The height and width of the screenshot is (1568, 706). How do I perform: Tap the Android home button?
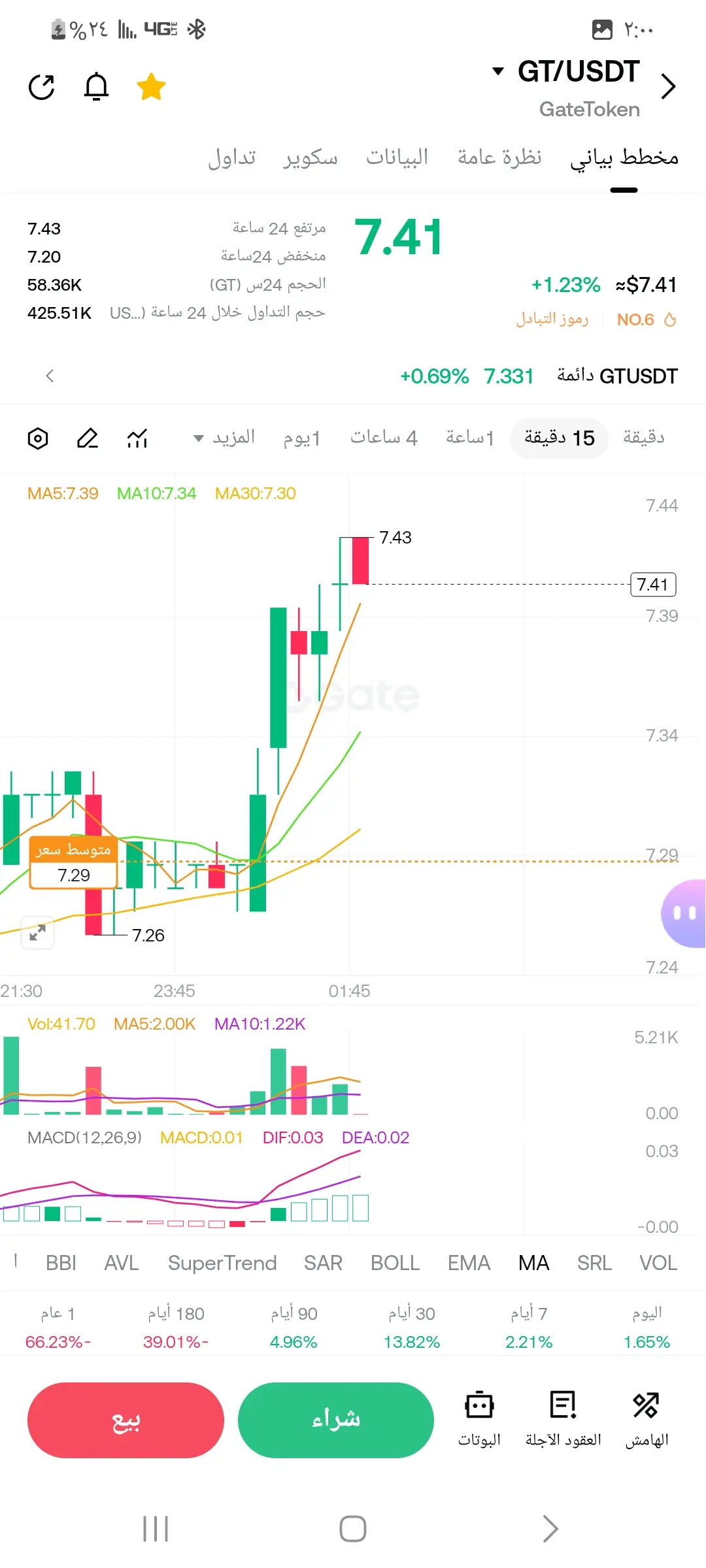353,1529
